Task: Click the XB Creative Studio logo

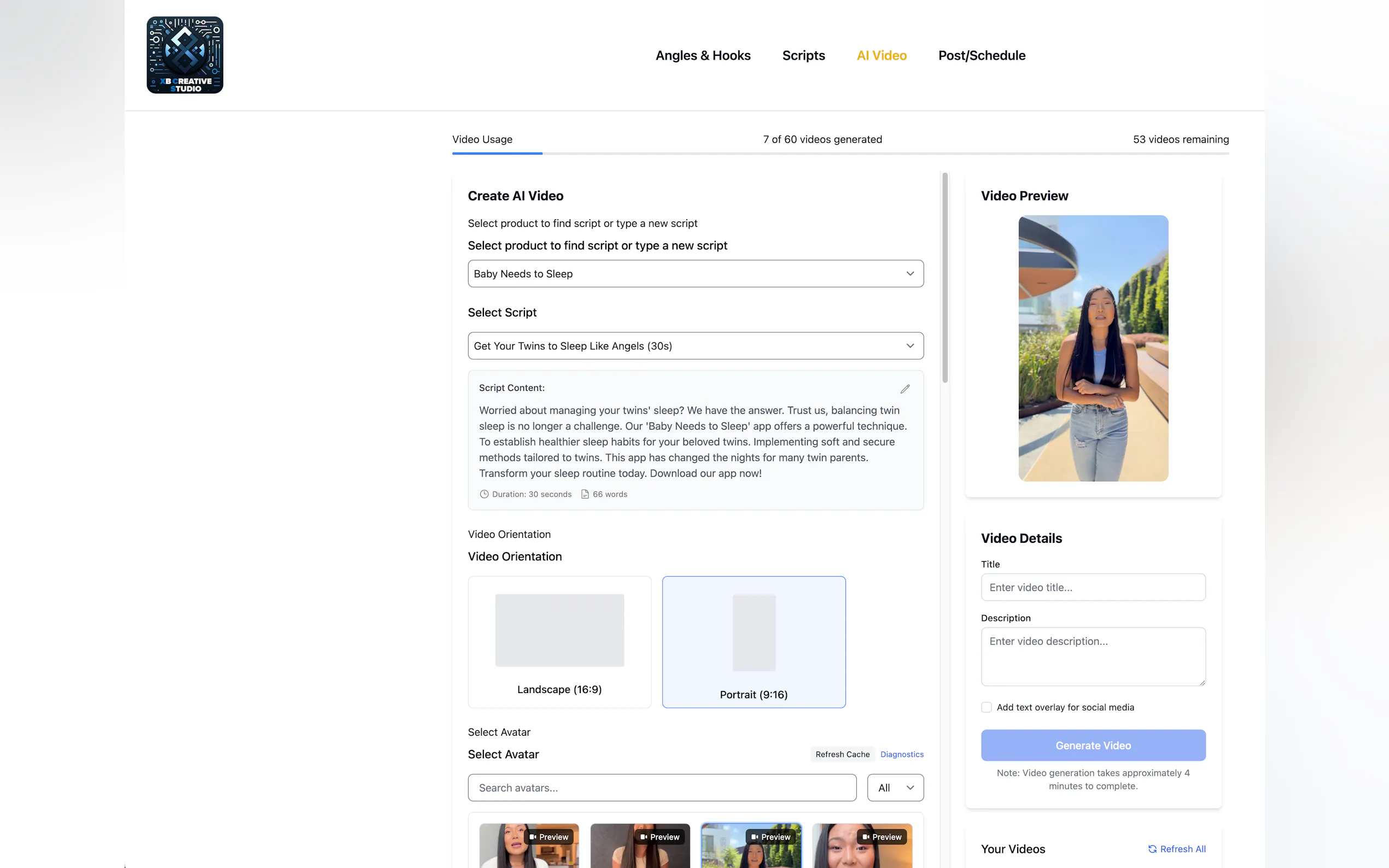Action: [x=184, y=55]
